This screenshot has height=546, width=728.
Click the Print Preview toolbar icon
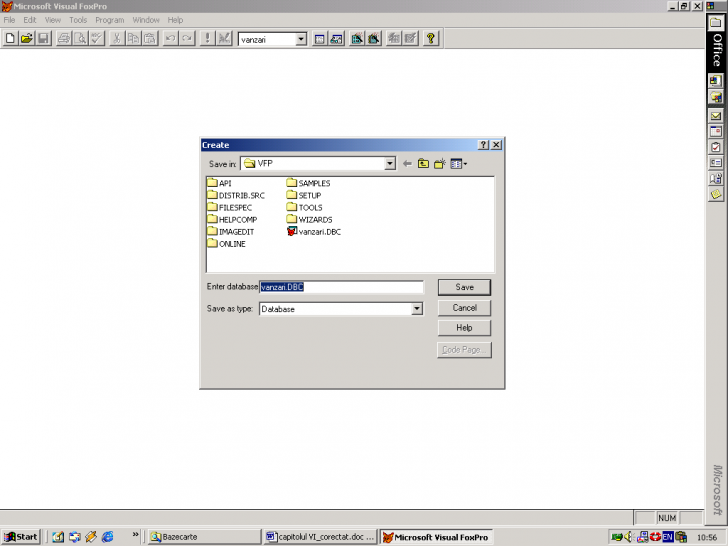pyautogui.click(x=80, y=39)
